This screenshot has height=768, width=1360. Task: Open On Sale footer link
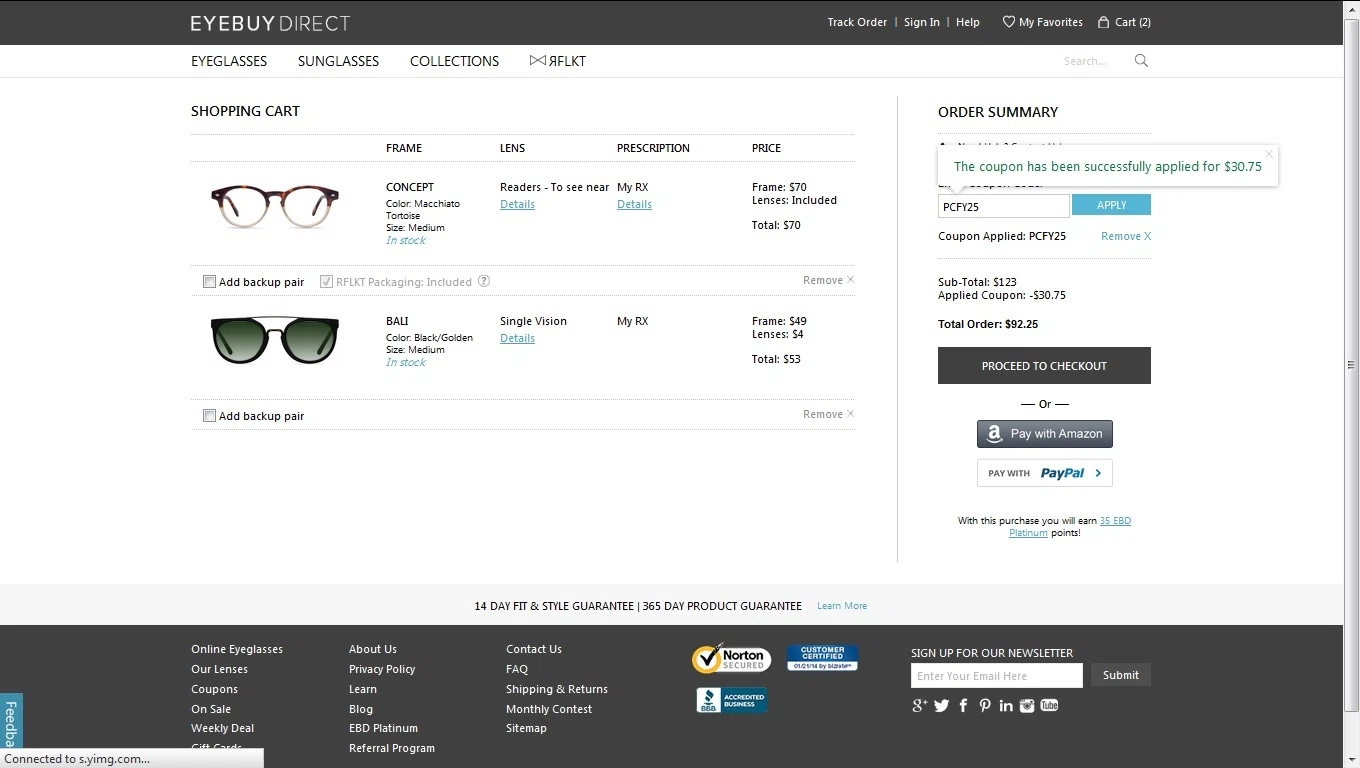click(x=211, y=709)
